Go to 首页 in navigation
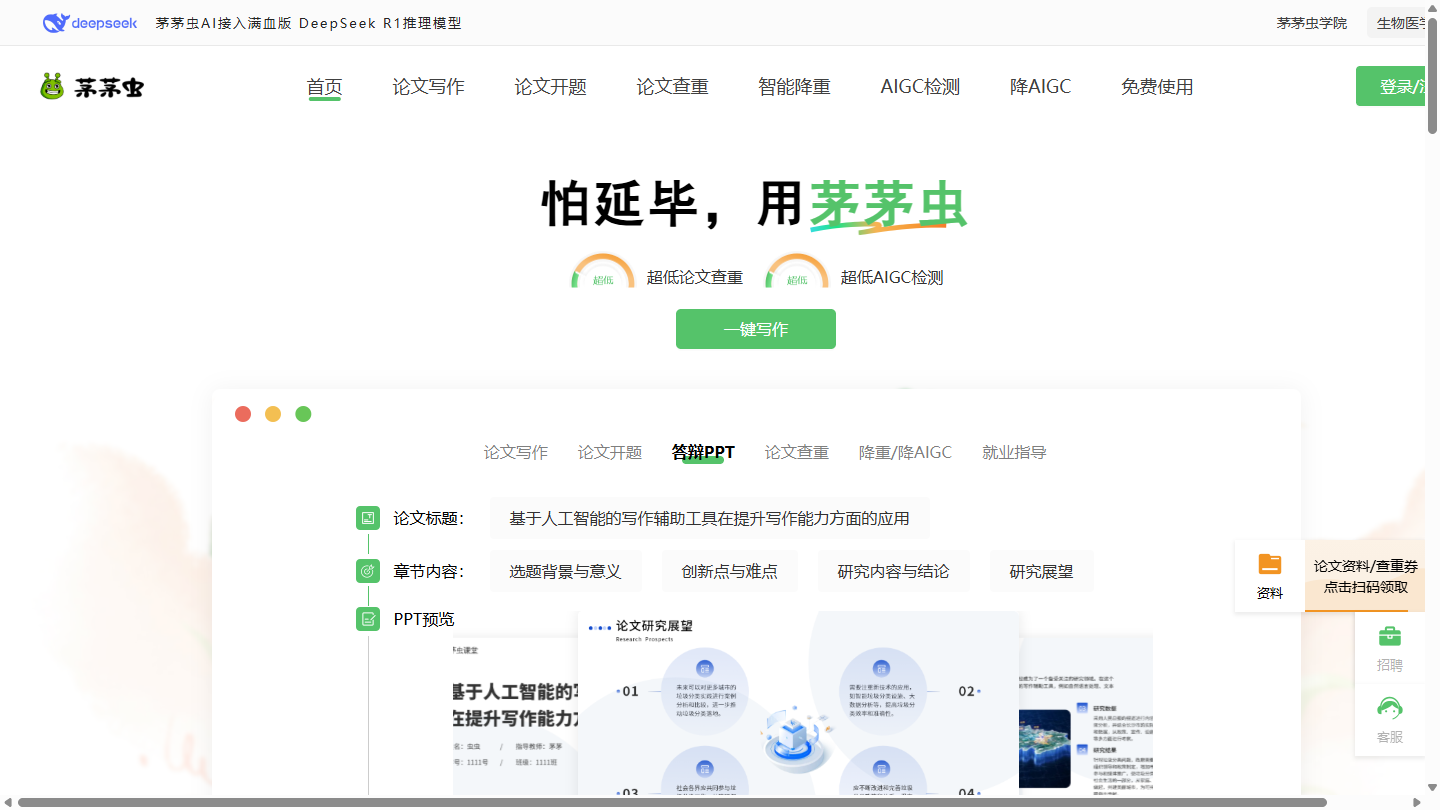 324,87
